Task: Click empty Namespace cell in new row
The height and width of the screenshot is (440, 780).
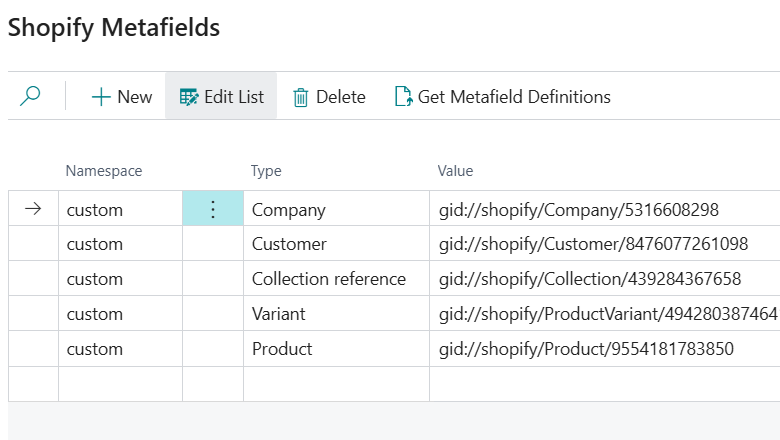Action: click(x=120, y=384)
